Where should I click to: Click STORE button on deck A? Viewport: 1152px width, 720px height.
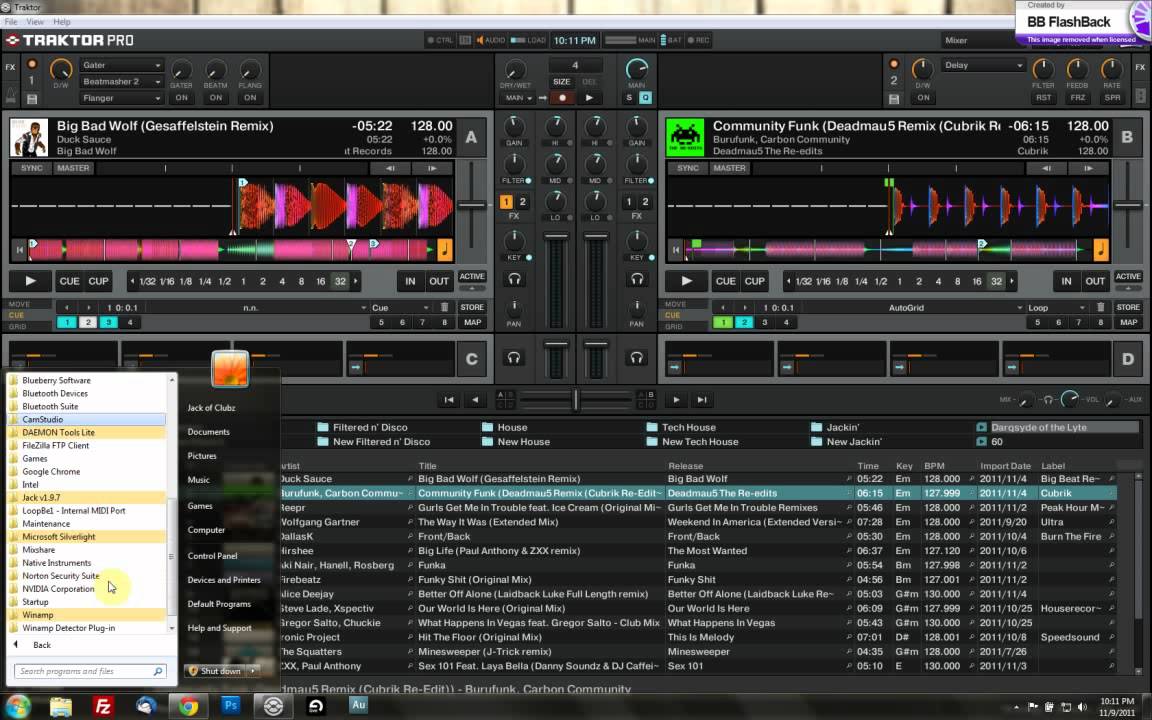pyautogui.click(x=472, y=307)
